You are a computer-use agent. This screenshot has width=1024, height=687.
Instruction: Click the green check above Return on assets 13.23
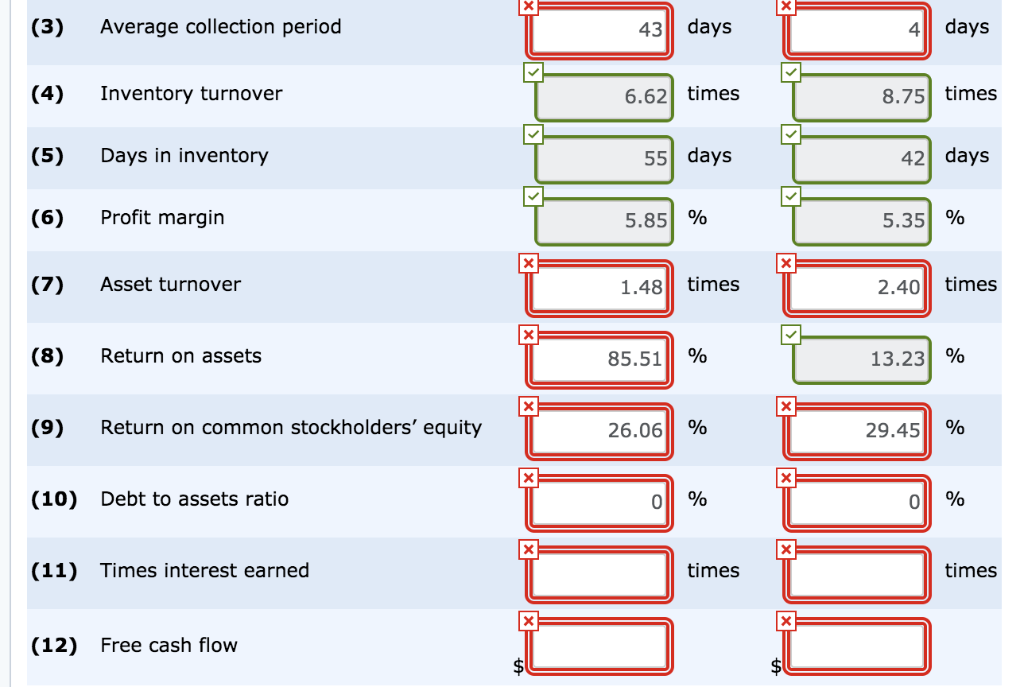(x=789, y=334)
